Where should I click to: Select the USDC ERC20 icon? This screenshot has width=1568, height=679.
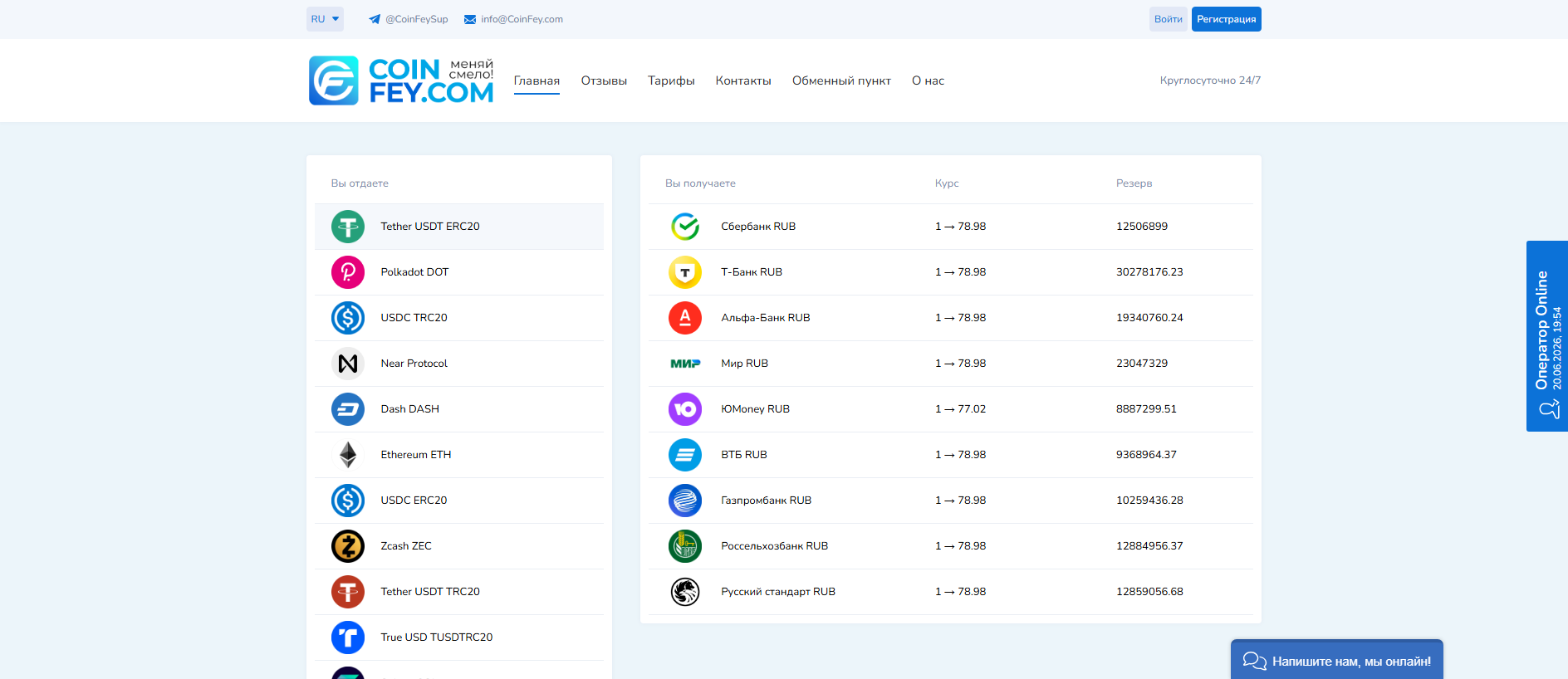[x=348, y=501]
